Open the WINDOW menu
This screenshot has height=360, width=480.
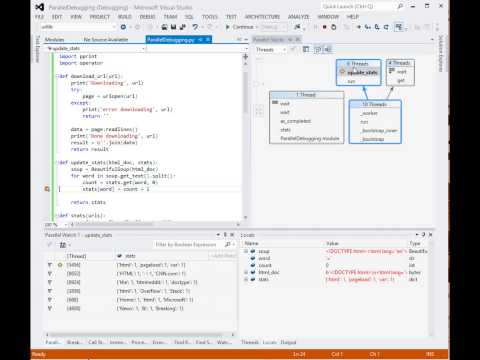coord(328,17)
